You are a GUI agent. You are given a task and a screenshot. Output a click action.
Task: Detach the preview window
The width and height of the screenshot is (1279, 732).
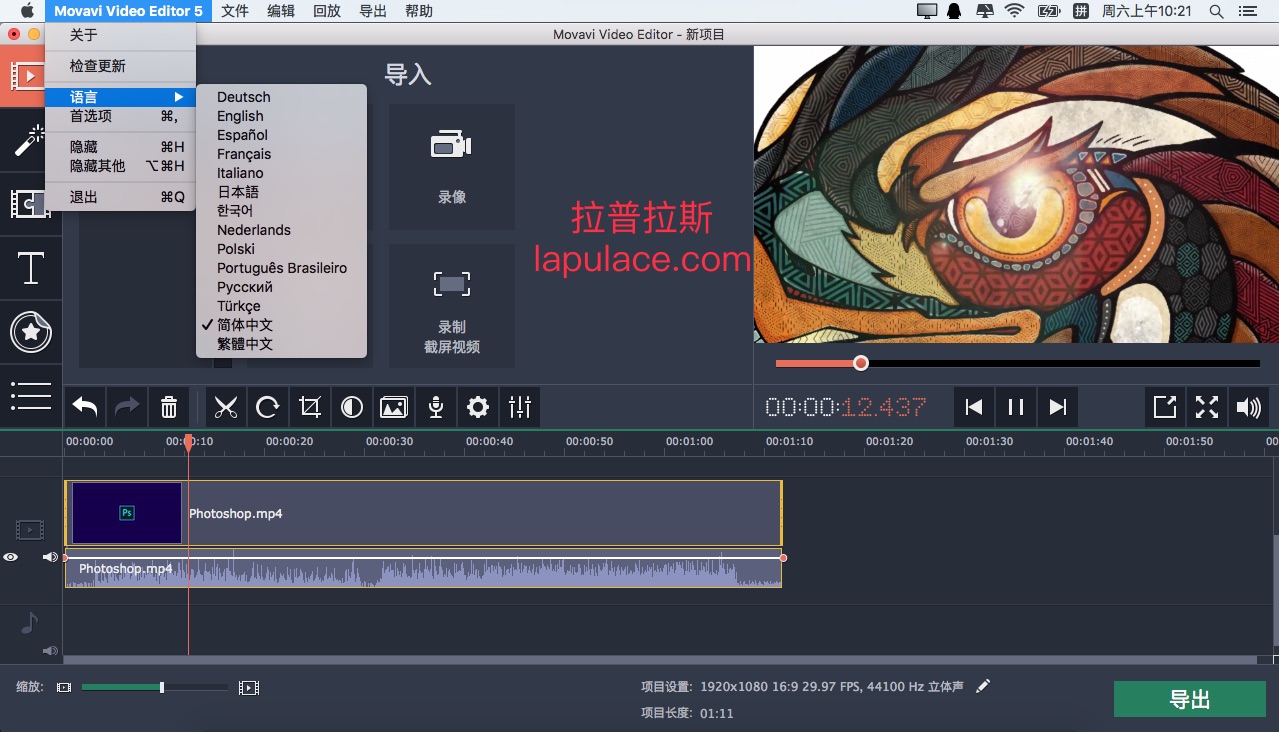point(1165,407)
